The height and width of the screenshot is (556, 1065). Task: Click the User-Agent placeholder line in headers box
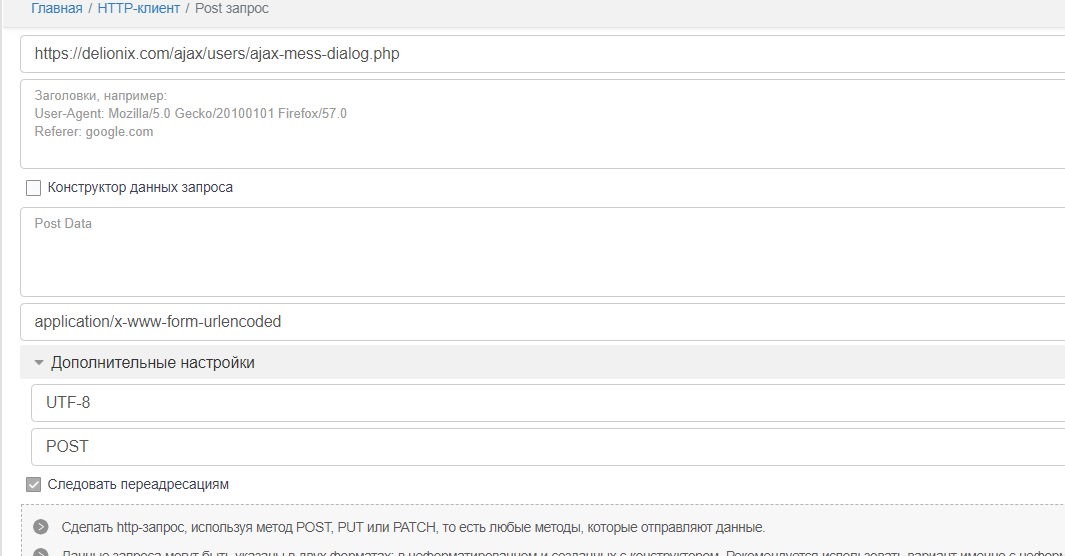(190, 114)
